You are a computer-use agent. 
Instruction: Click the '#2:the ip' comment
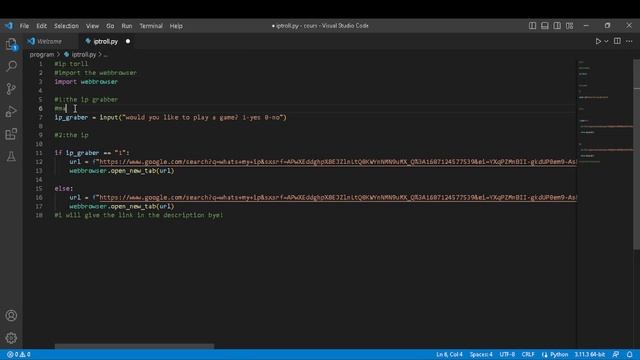click(71, 135)
